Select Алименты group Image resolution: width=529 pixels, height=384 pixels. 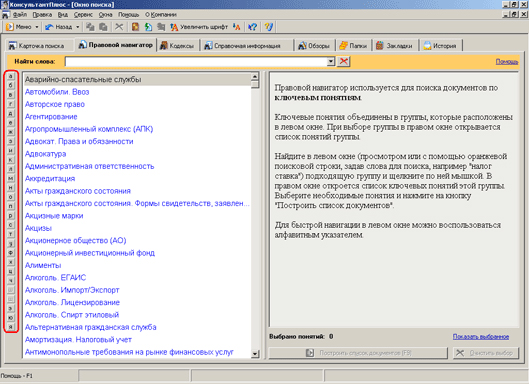click(x=43, y=265)
